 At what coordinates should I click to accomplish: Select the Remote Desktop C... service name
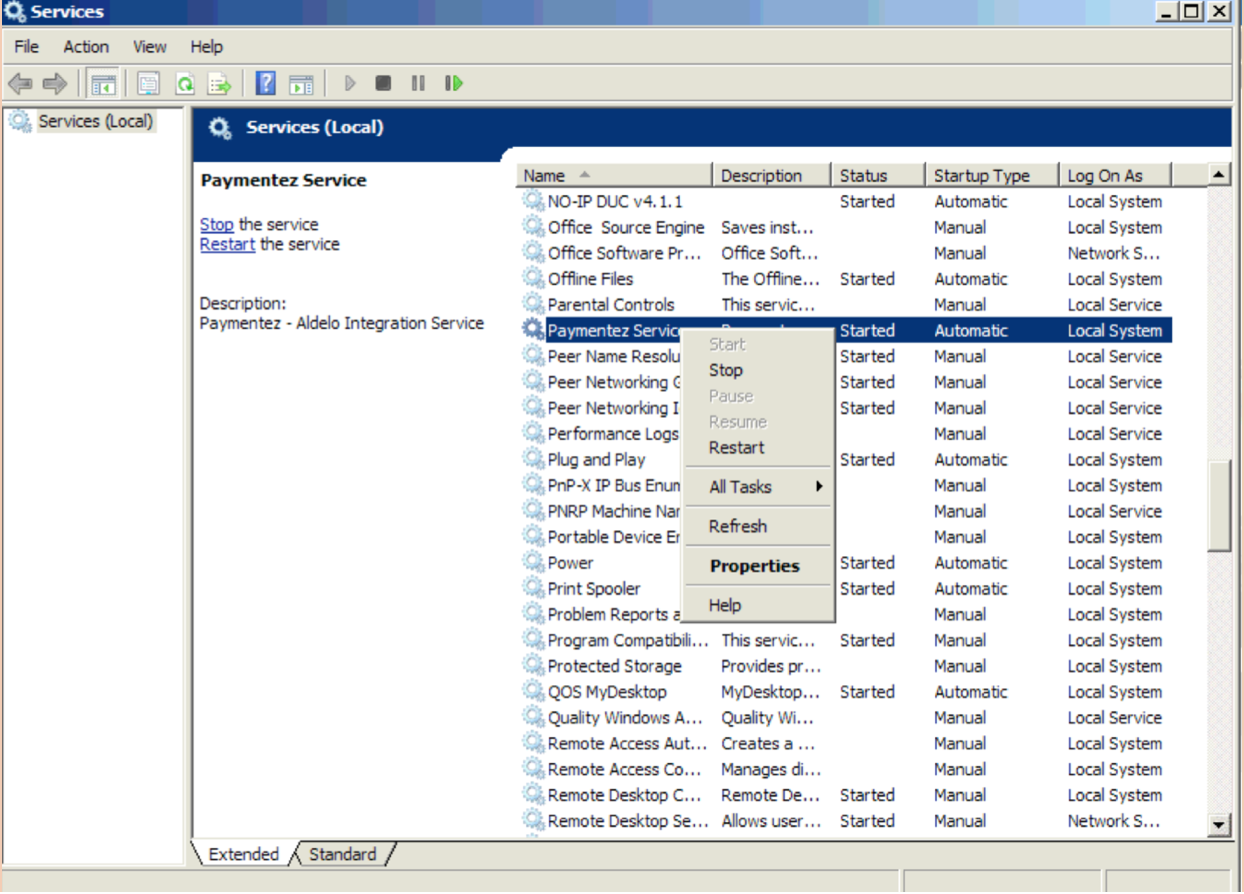624,795
